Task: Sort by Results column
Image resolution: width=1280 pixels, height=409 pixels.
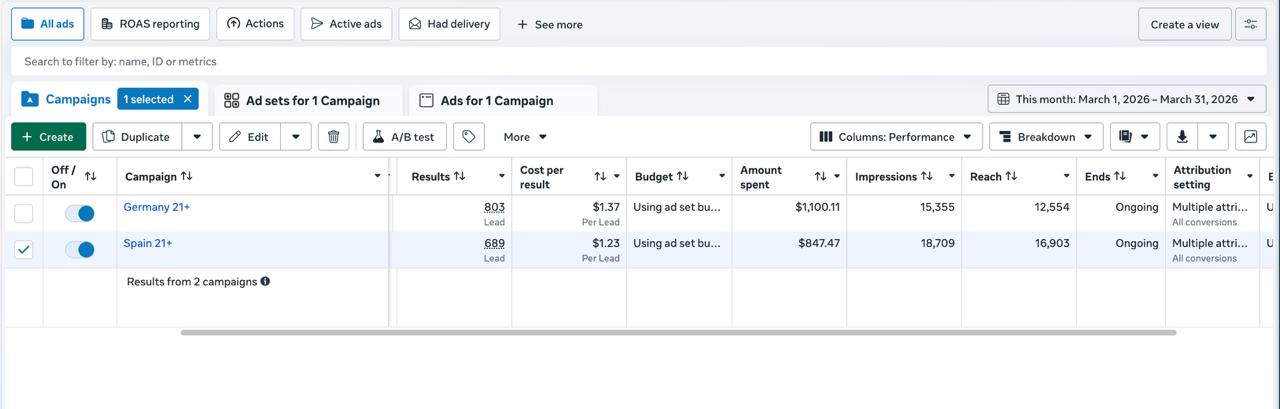Action: coord(460,177)
